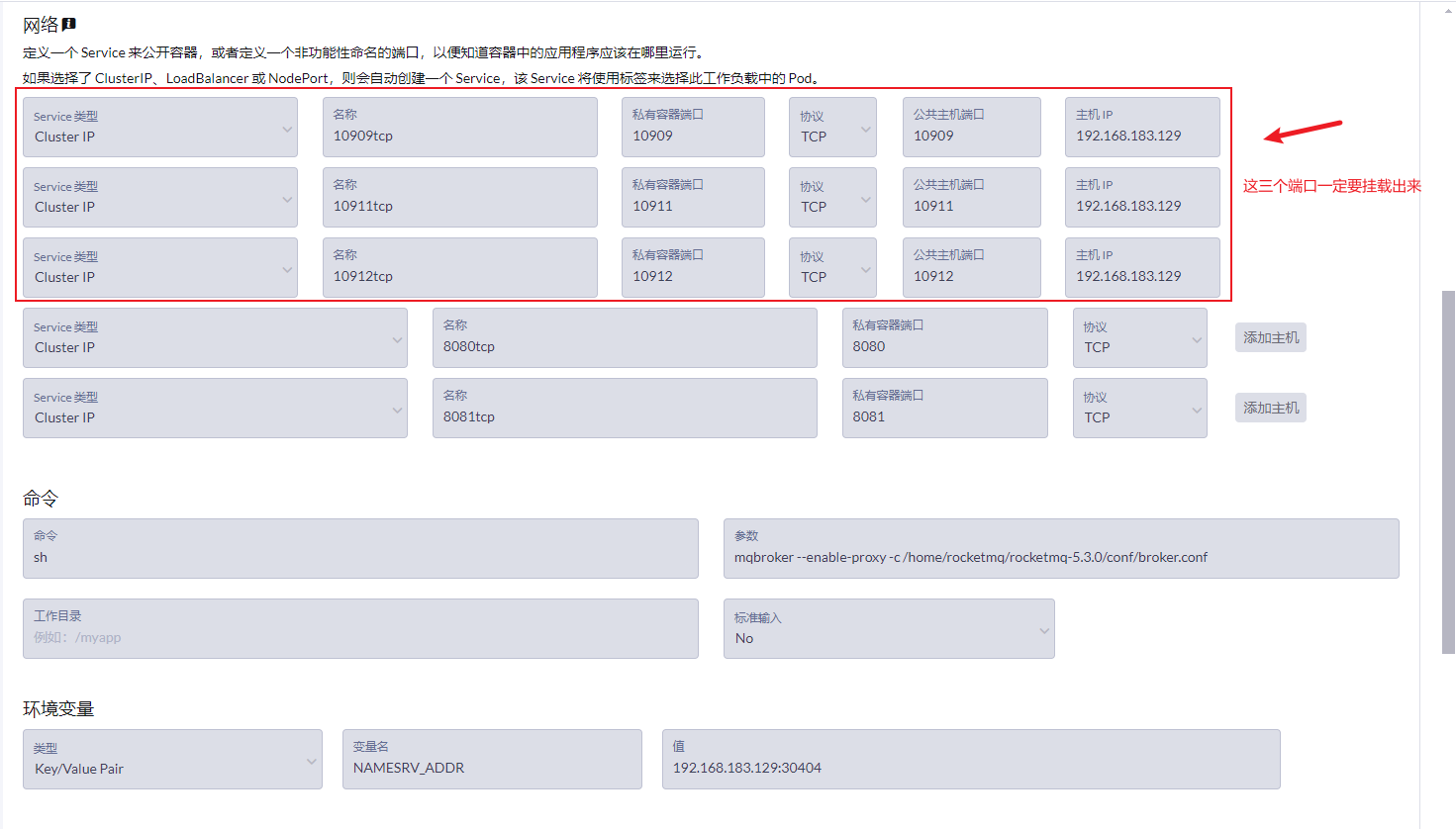This screenshot has width=1456, height=829.
Task: Open 协议 TCP dropdown in 8080 row
Action: [1140, 337]
